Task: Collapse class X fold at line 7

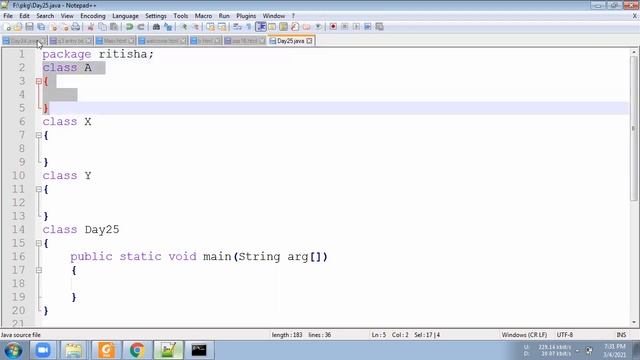Action: [39, 135]
